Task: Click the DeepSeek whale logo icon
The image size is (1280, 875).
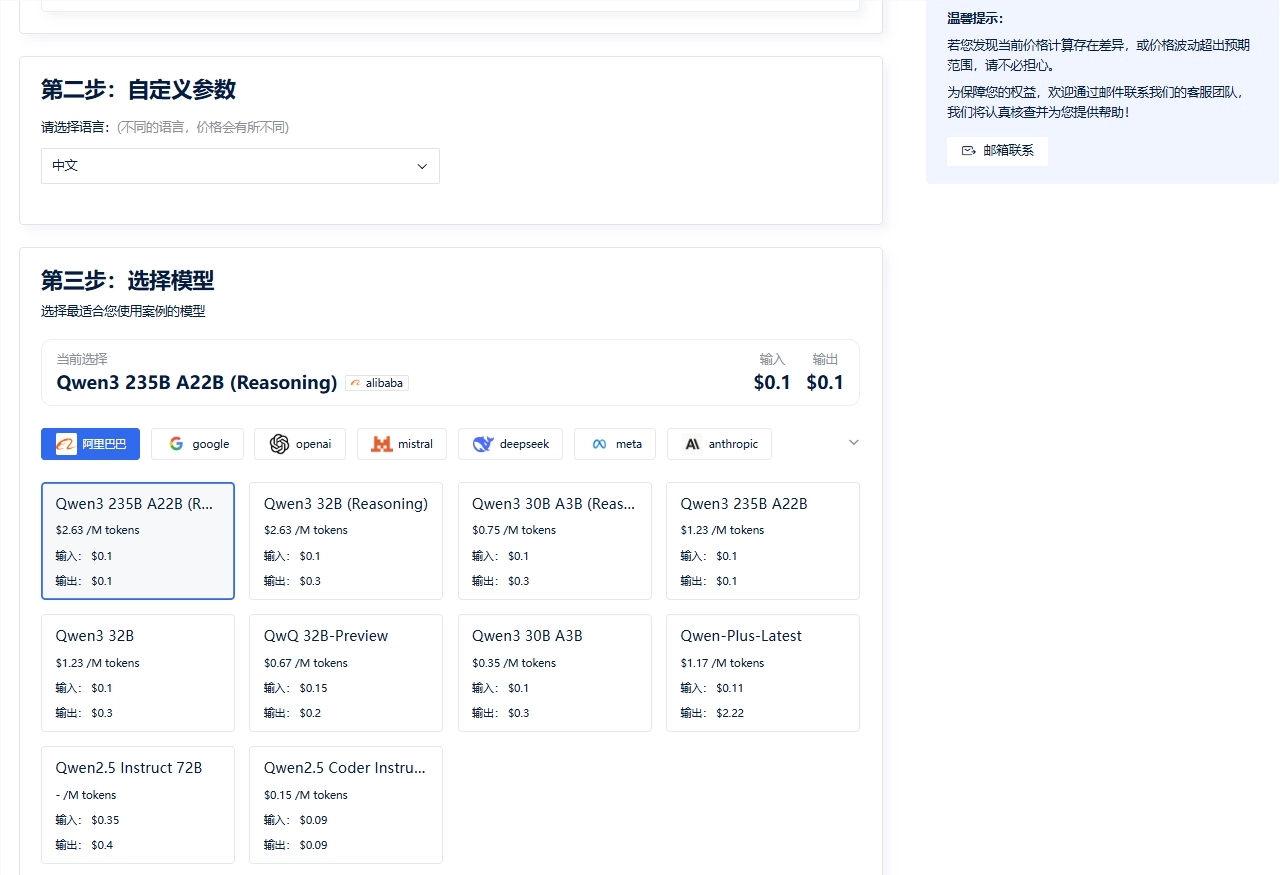Action: point(483,444)
